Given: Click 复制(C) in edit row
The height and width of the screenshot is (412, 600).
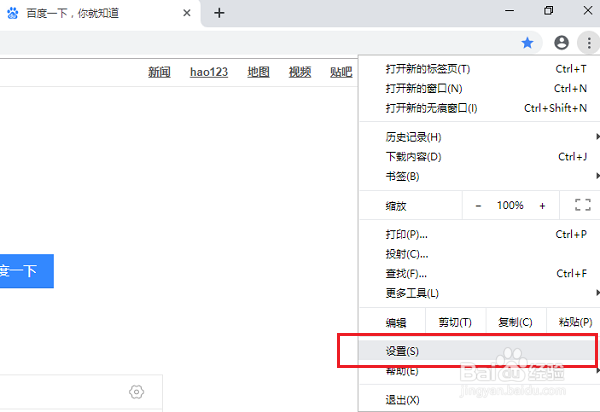Looking at the screenshot, I should point(516,322).
